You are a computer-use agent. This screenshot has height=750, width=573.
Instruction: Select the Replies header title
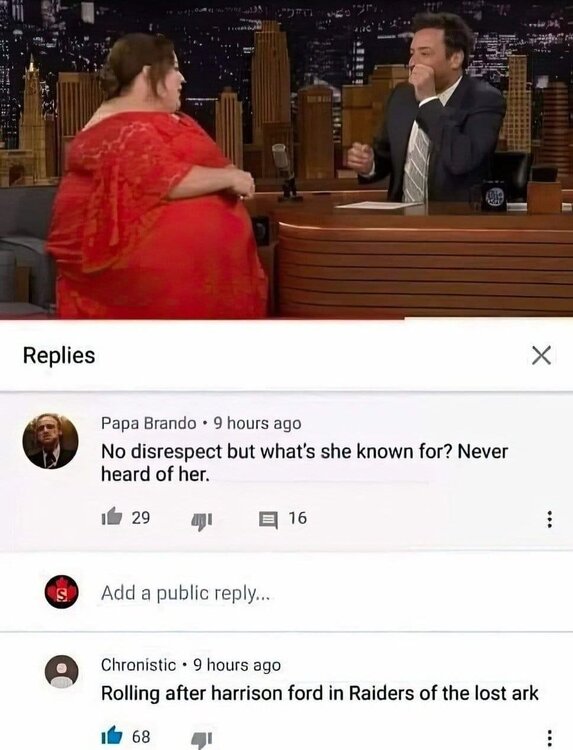coord(59,355)
